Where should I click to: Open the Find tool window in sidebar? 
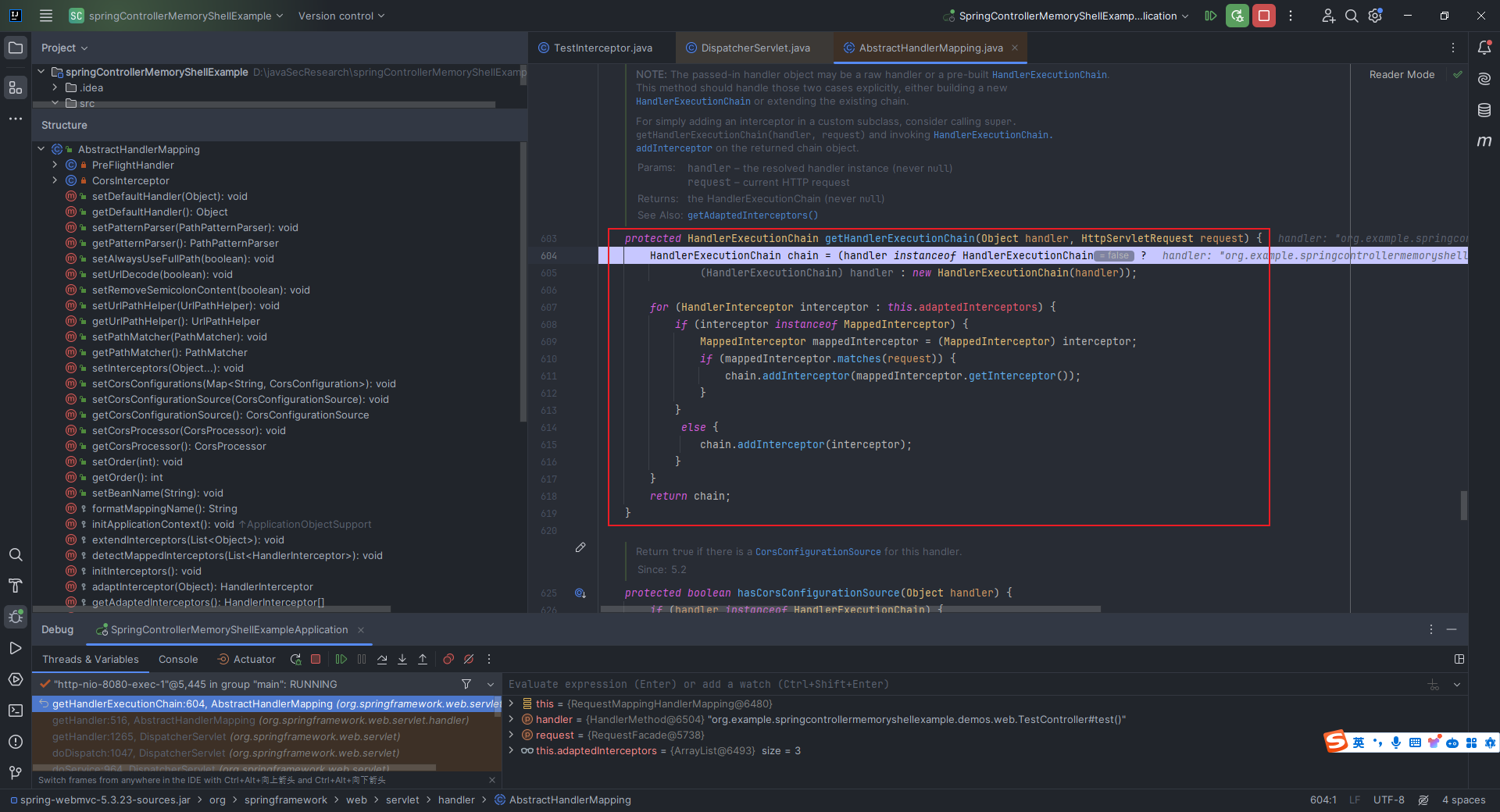pyautogui.click(x=16, y=555)
